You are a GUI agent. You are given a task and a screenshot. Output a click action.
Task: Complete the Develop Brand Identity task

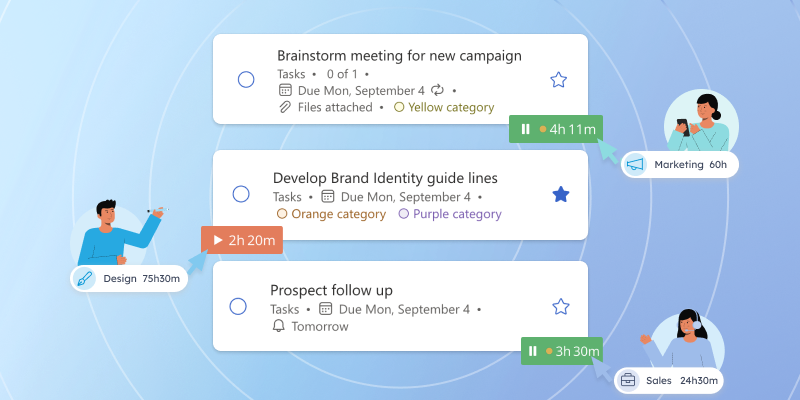click(x=241, y=194)
